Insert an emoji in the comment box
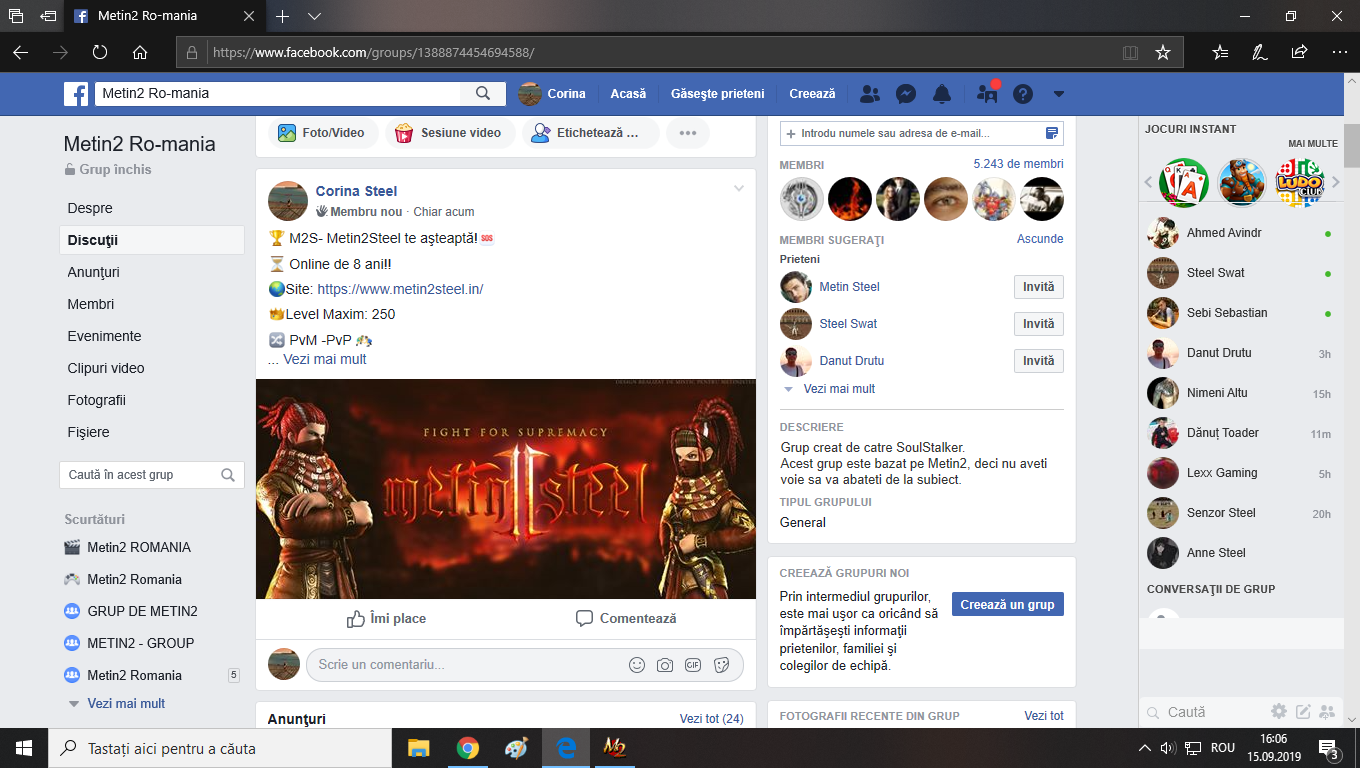The width and height of the screenshot is (1360, 768). (636, 665)
